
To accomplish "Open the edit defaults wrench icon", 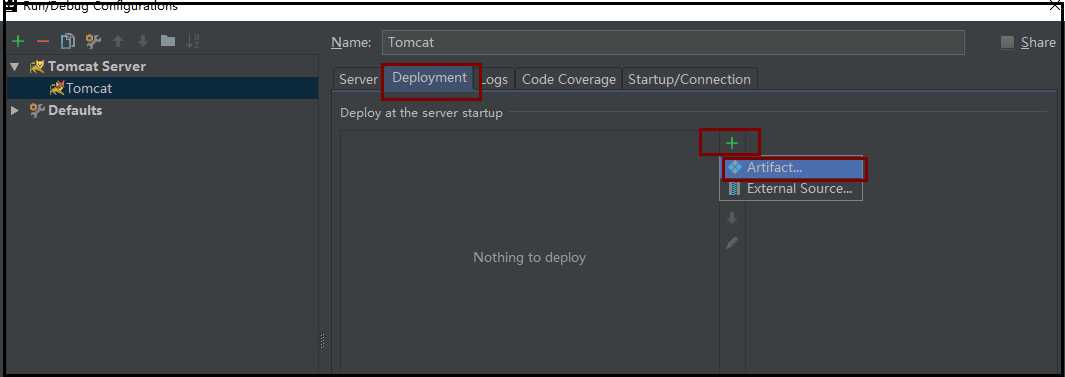I will [x=93, y=41].
